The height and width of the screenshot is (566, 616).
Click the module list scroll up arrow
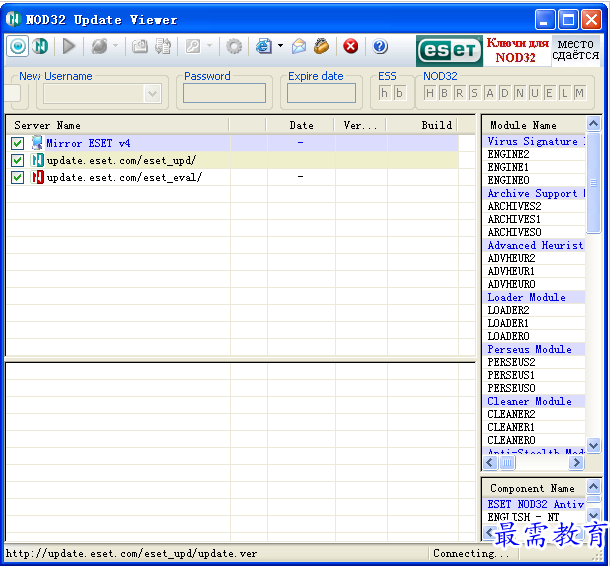point(593,124)
